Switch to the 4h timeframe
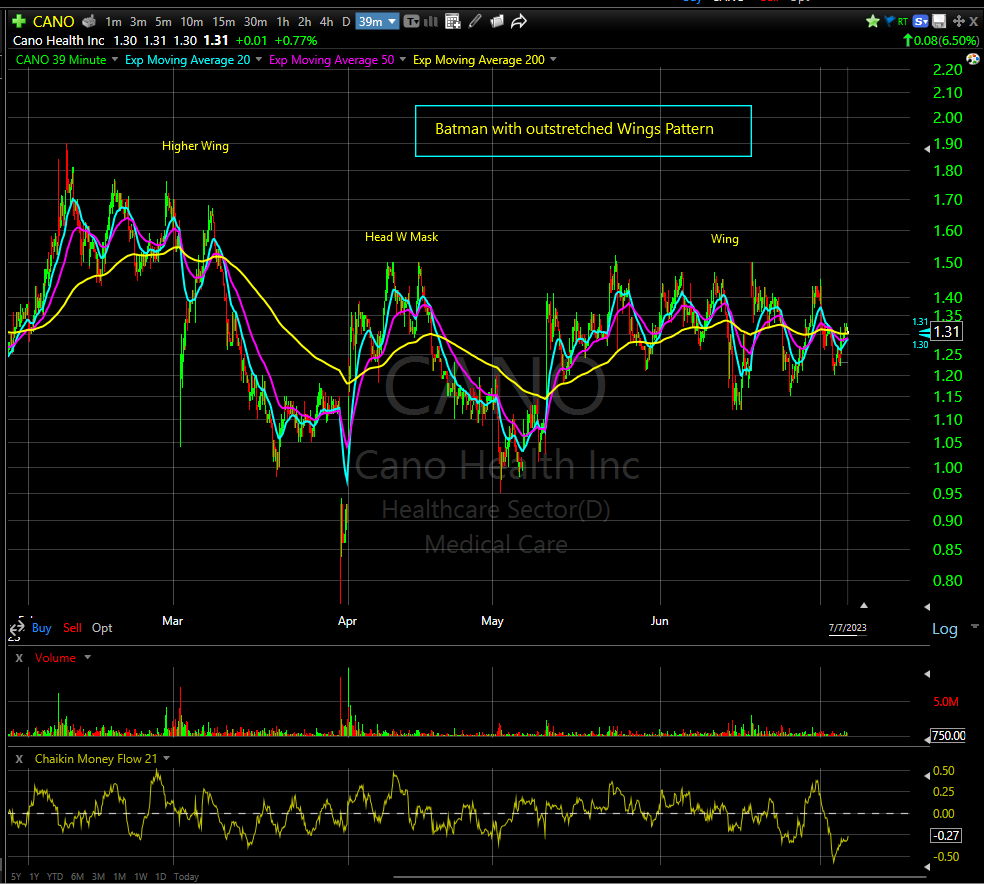This screenshot has width=984, height=884. coord(326,22)
